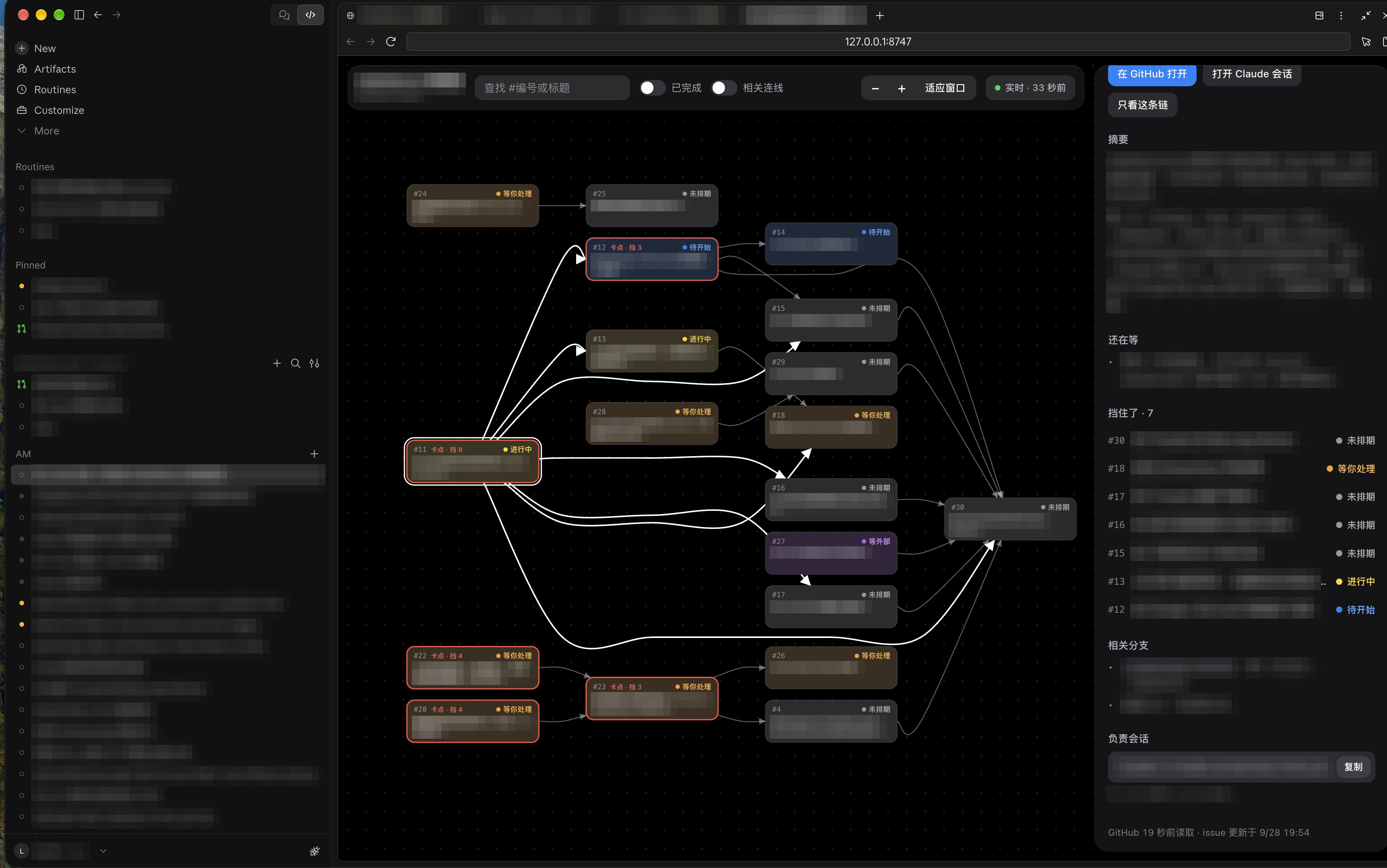The height and width of the screenshot is (868, 1387).
Task: Add a new item in projects row
Action: coord(277,363)
